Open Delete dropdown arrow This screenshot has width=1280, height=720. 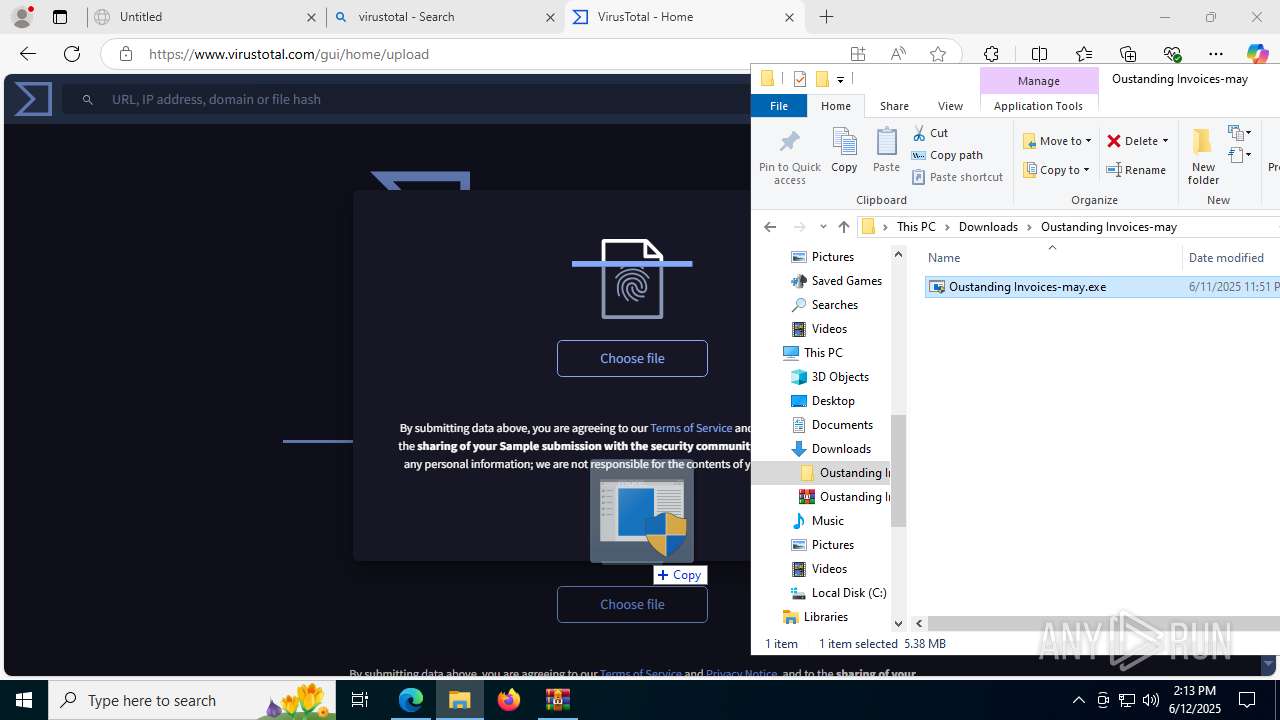click(1165, 141)
